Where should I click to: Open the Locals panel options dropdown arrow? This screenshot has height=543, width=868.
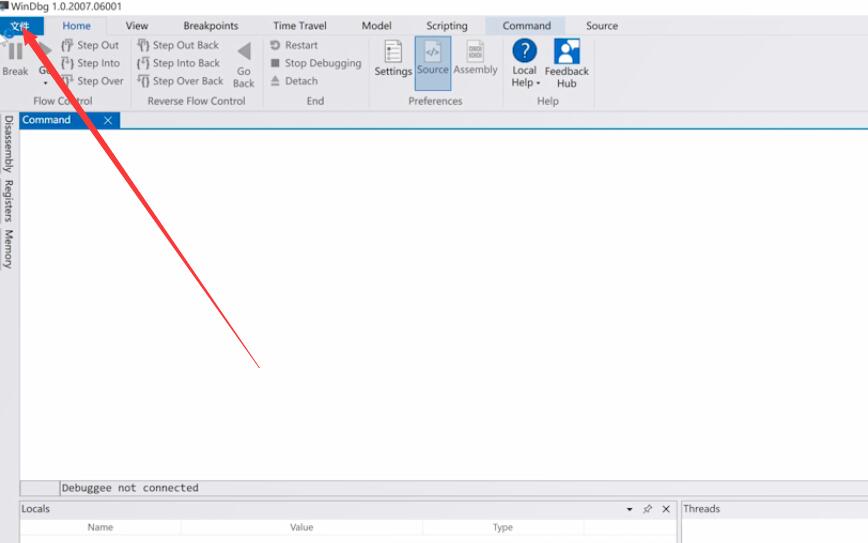629,509
